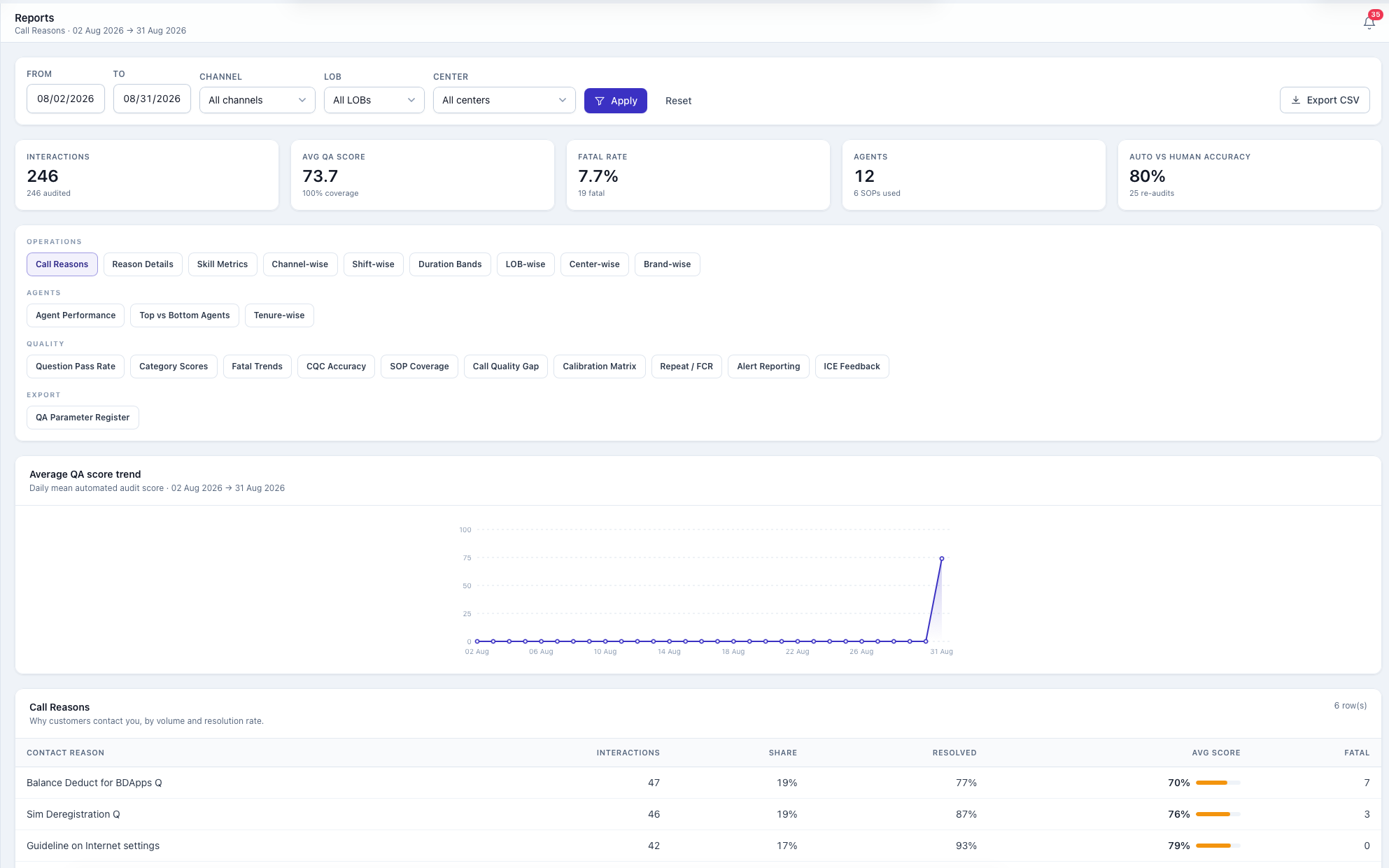Open the QA Parameter Register export
The width and height of the screenshot is (1389, 868).
pyautogui.click(x=83, y=418)
